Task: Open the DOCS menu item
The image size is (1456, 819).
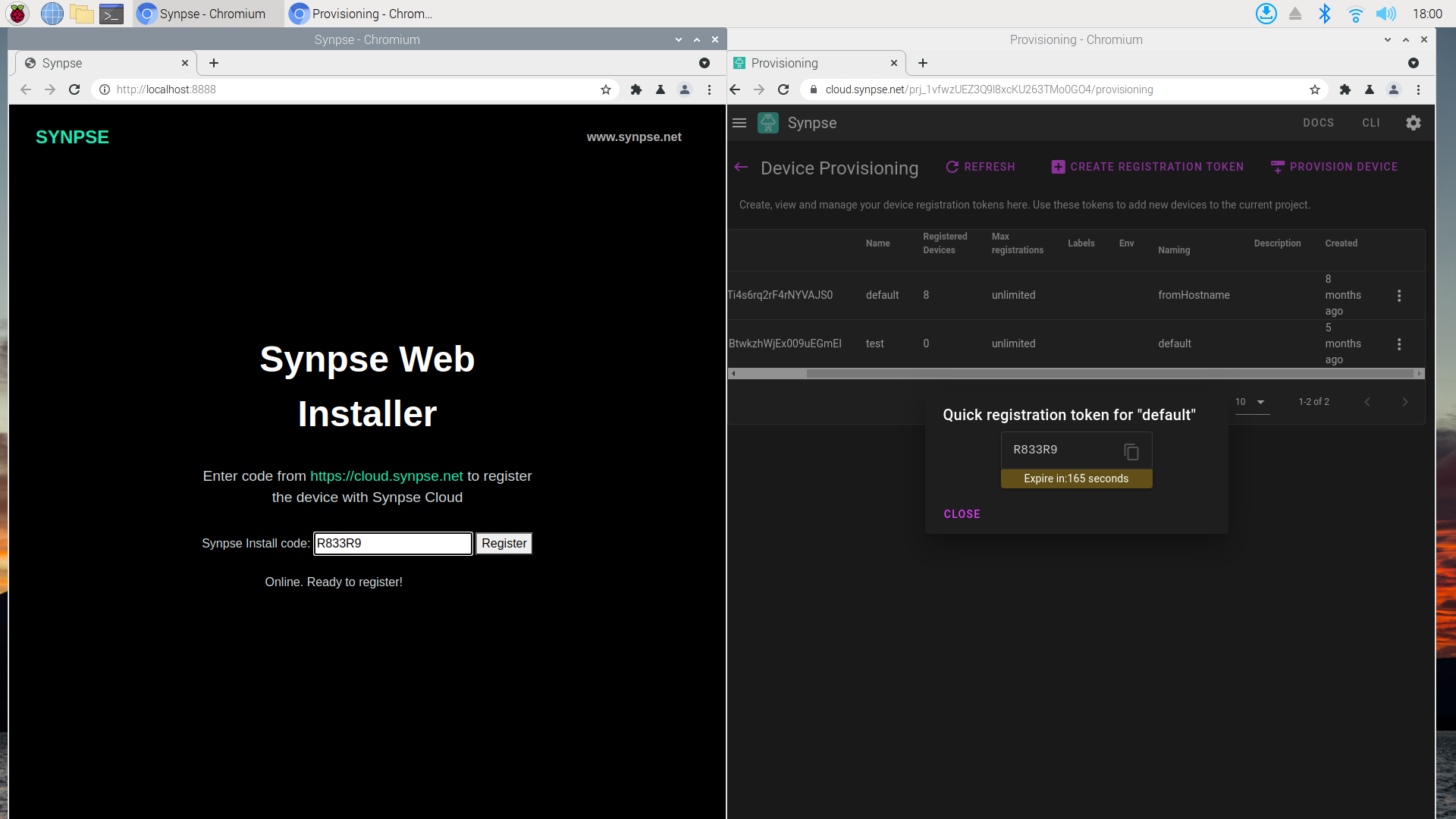Action: 1318,123
